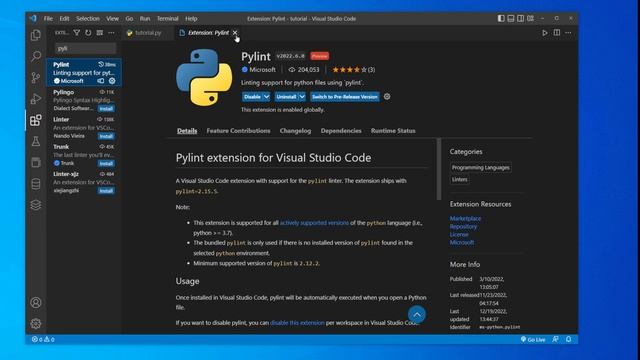This screenshot has width=640, height=360.
Task: Clear extensions search results icon
Action: point(100,33)
